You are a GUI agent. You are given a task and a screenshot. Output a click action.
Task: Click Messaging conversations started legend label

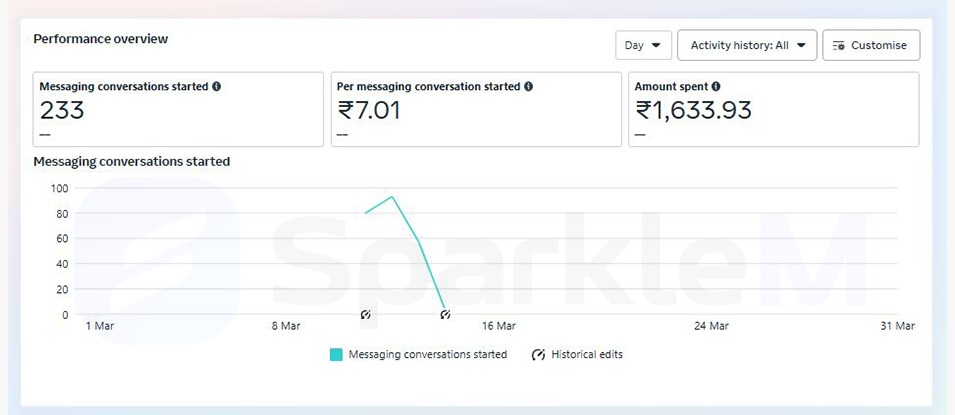coord(427,355)
